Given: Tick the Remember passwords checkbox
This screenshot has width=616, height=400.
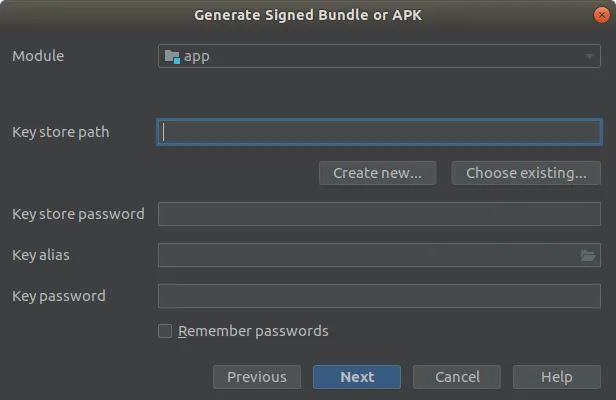Looking at the screenshot, I should 165,331.
